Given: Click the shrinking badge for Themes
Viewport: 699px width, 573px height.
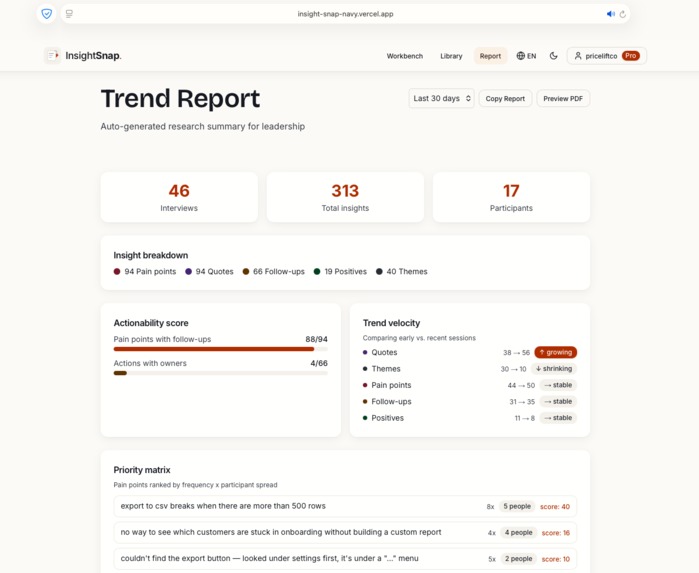Looking at the screenshot, I should [554, 369].
